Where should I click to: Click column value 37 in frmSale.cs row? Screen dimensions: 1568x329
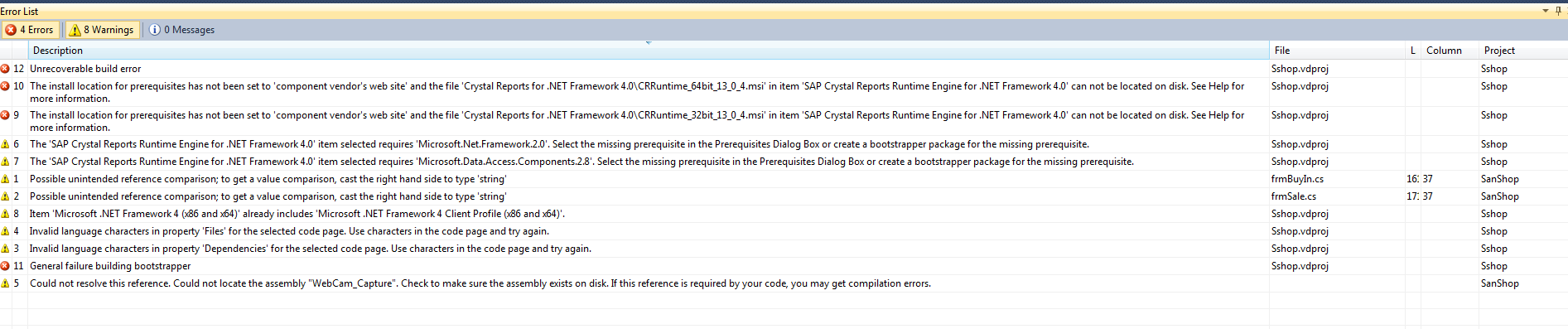(x=1428, y=196)
